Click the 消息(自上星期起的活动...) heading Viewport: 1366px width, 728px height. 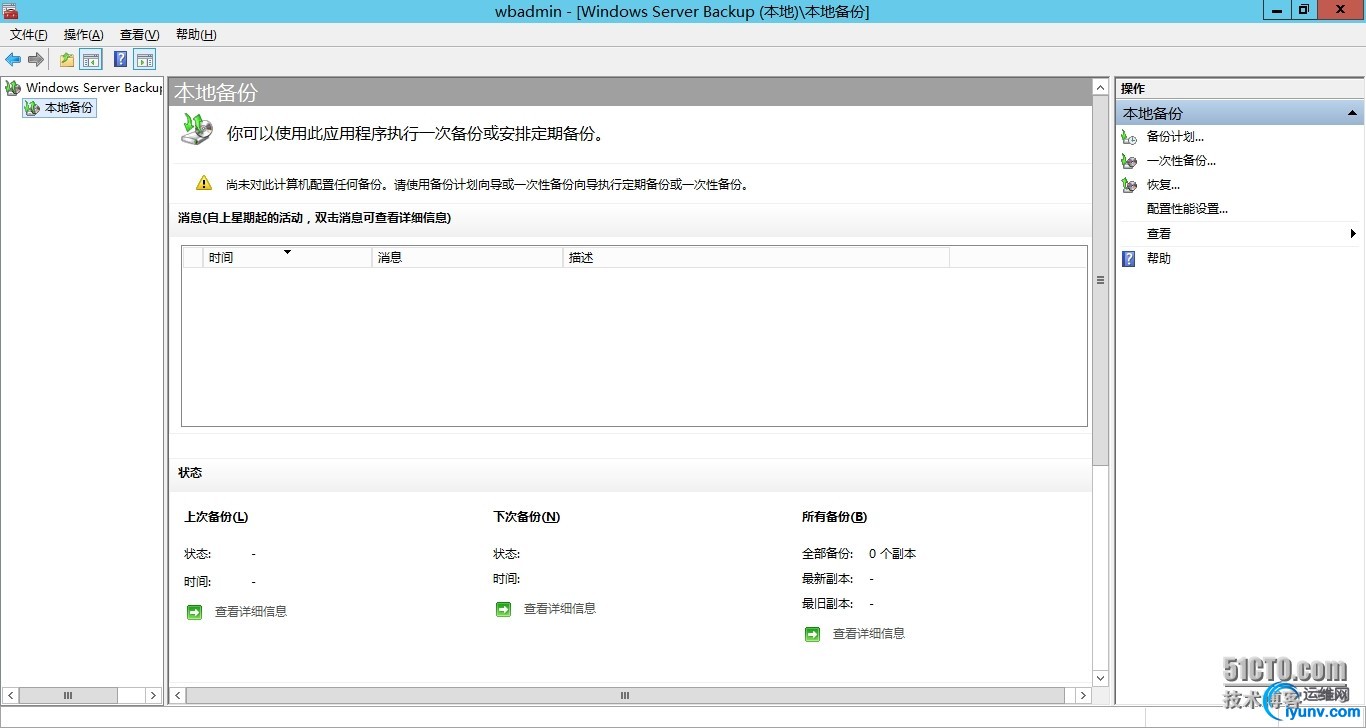click(x=314, y=218)
